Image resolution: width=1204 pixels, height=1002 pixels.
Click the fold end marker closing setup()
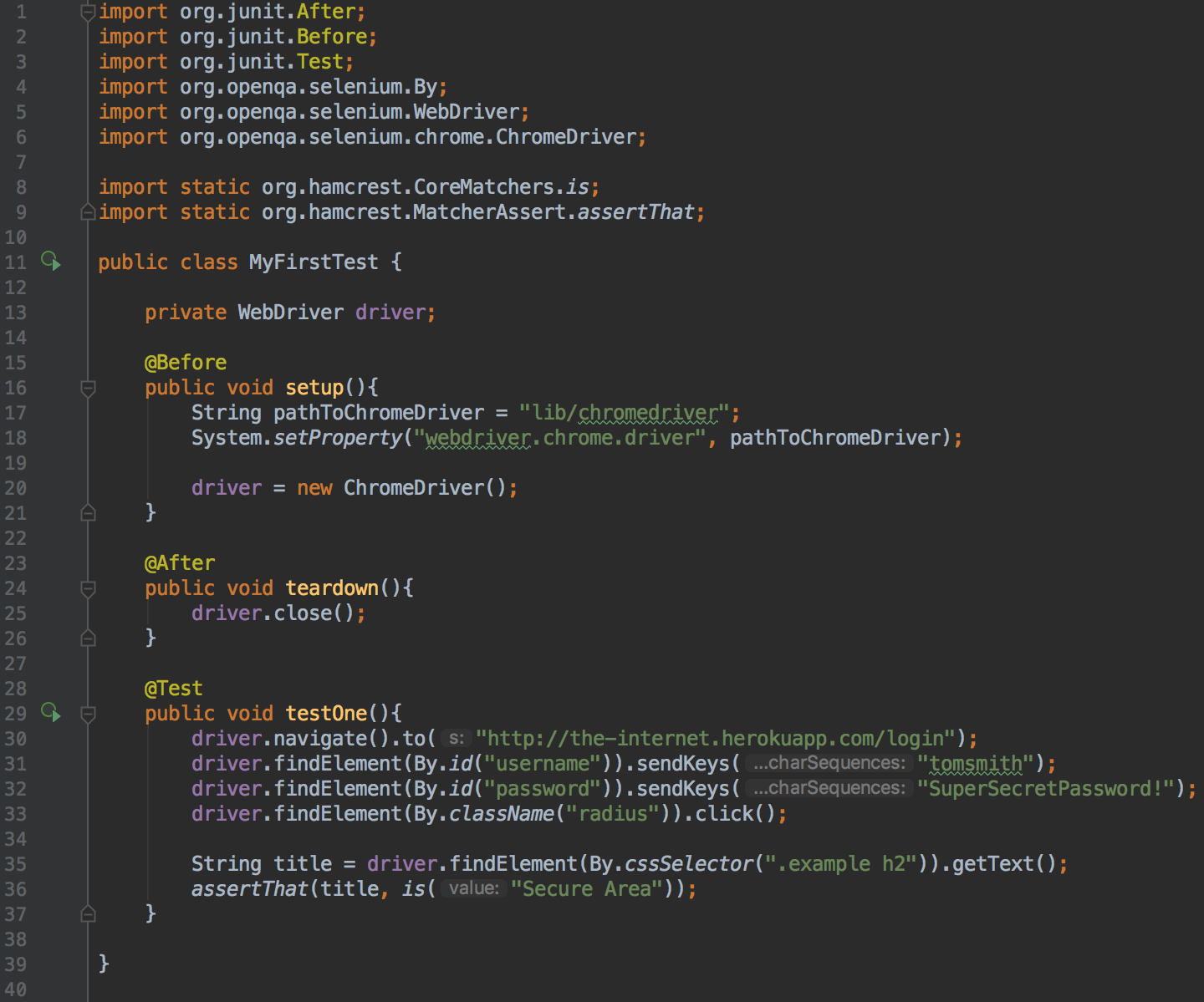pos(88,513)
